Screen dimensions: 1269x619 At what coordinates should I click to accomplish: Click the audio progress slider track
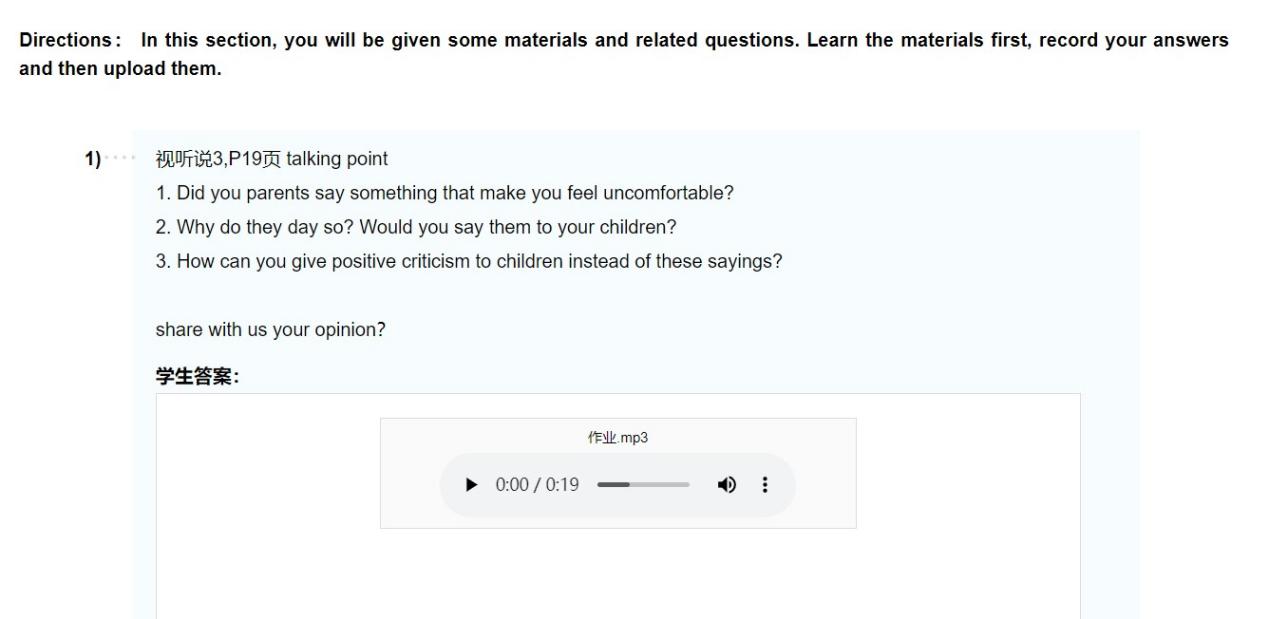click(x=643, y=485)
